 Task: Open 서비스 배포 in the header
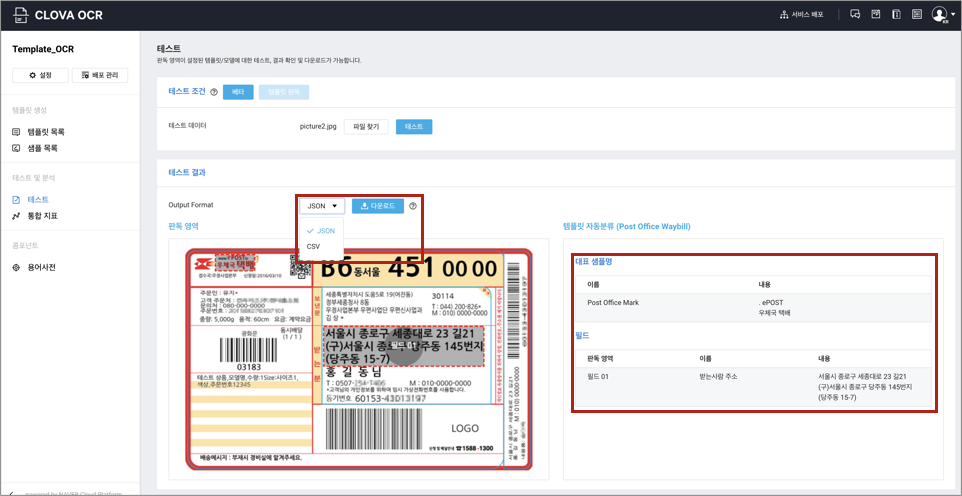[x=801, y=15]
